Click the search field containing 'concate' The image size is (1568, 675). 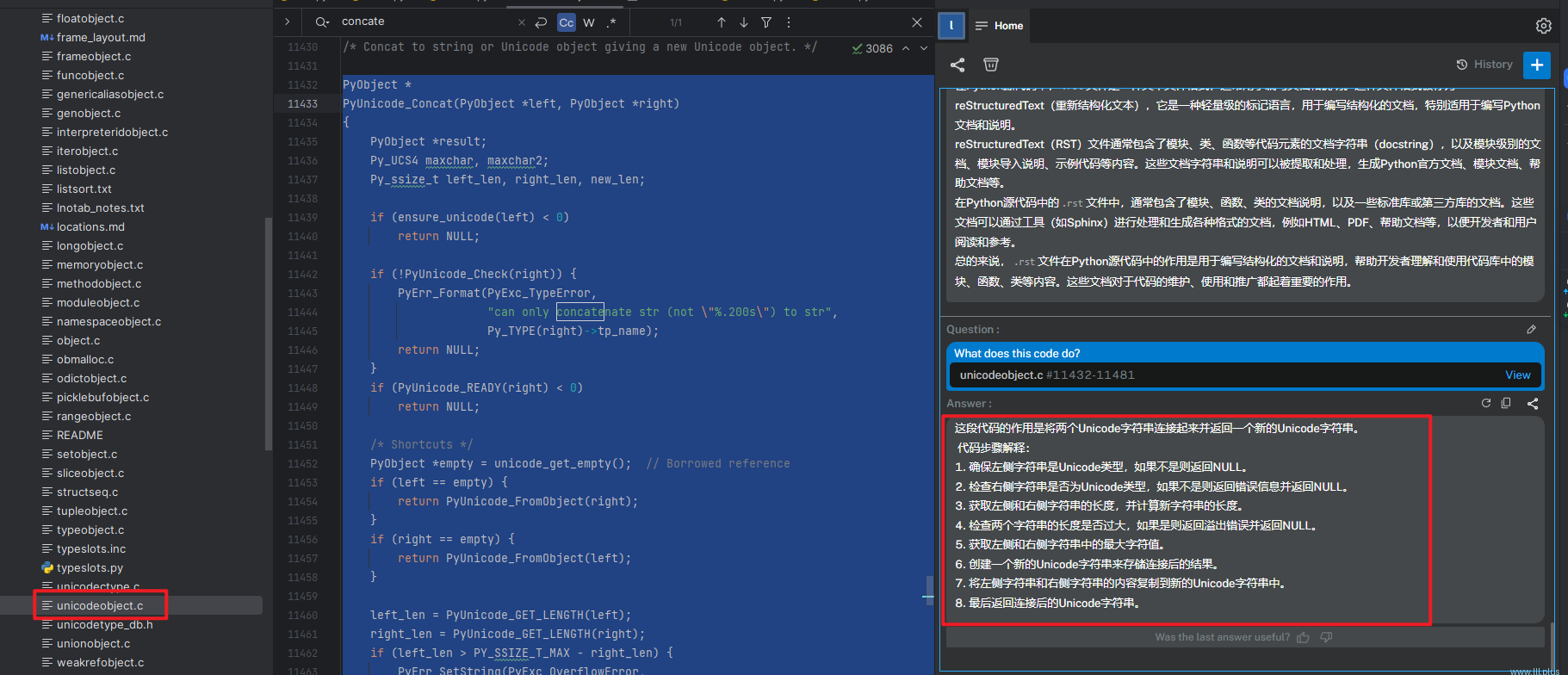pyautogui.click(x=422, y=22)
